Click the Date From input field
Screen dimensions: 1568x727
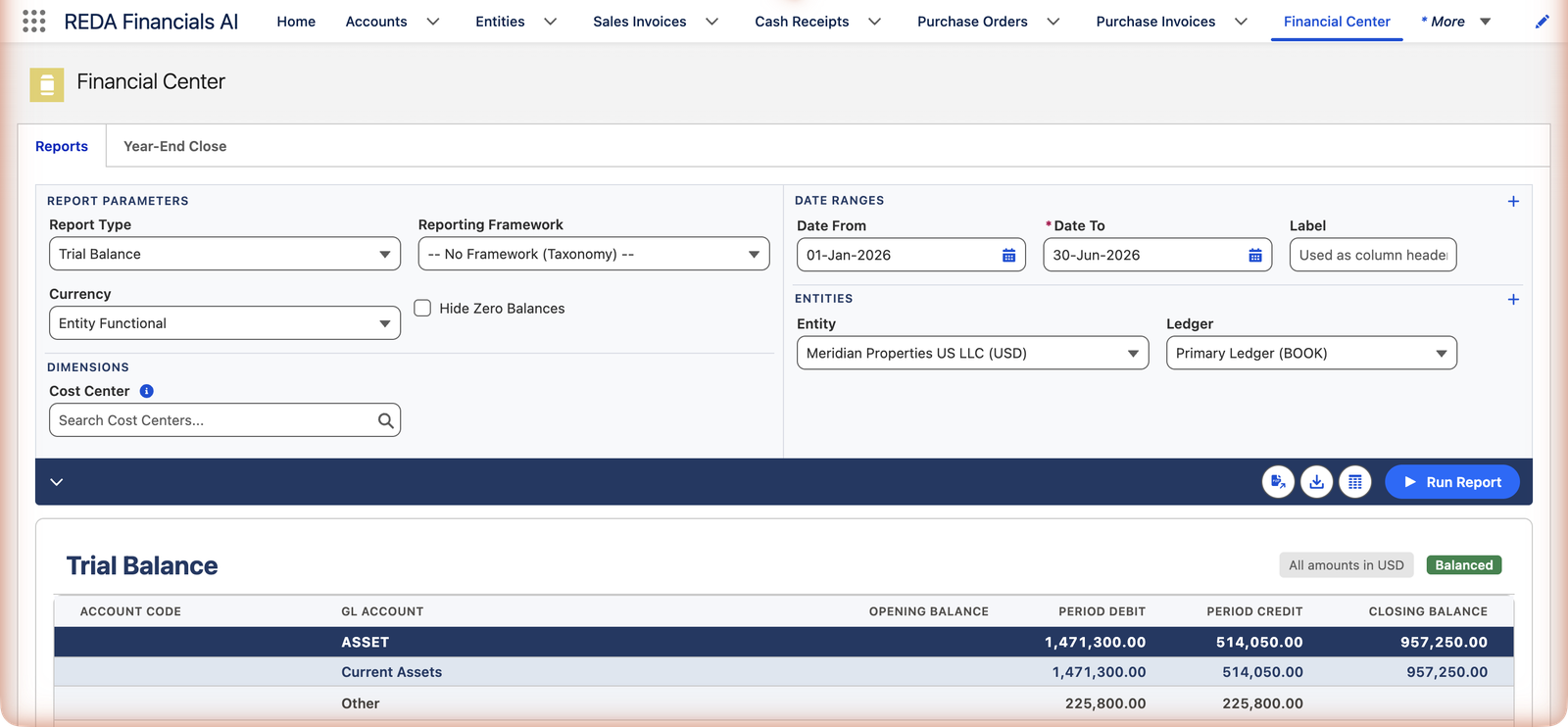point(911,255)
